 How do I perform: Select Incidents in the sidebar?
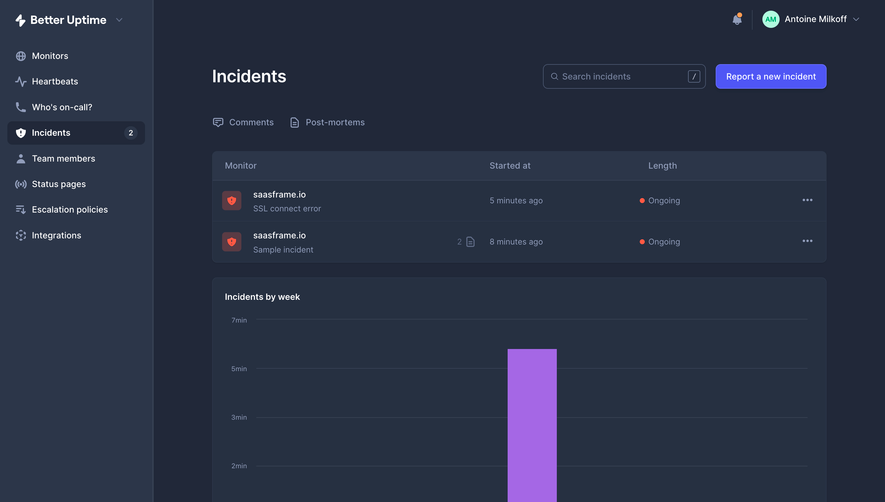click(x=76, y=133)
